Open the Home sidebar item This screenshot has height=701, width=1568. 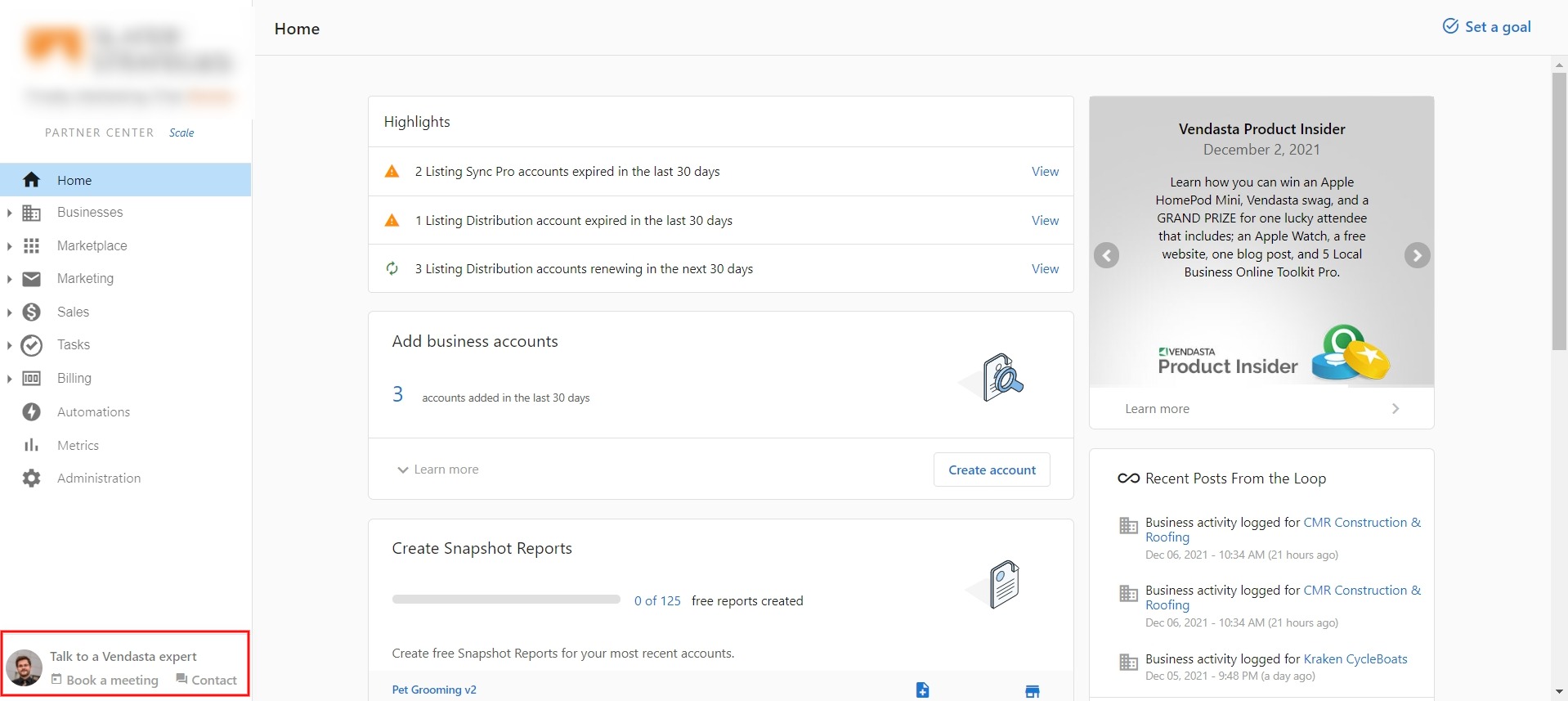pos(125,180)
